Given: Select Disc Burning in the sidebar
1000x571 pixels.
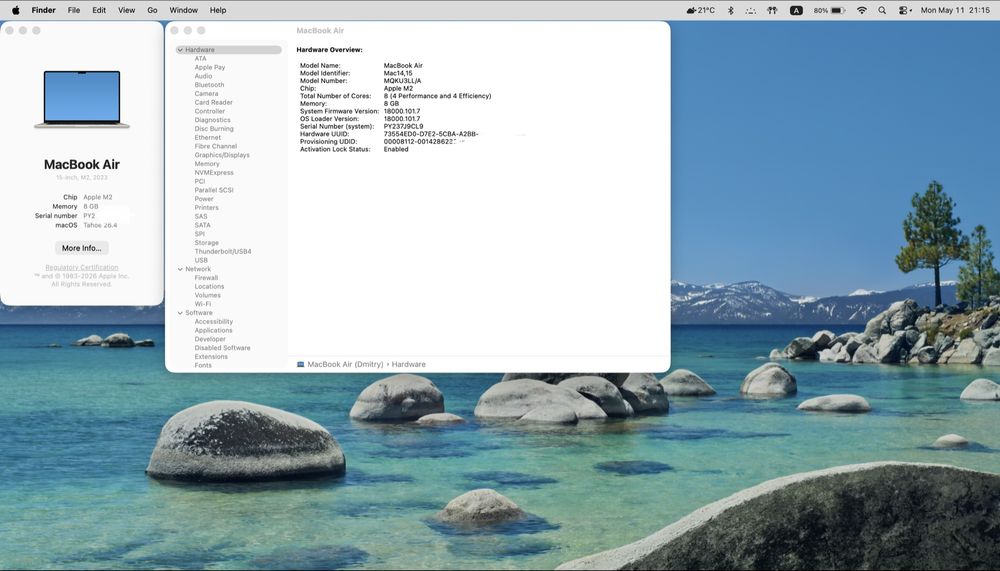Looking at the screenshot, I should [x=214, y=129].
